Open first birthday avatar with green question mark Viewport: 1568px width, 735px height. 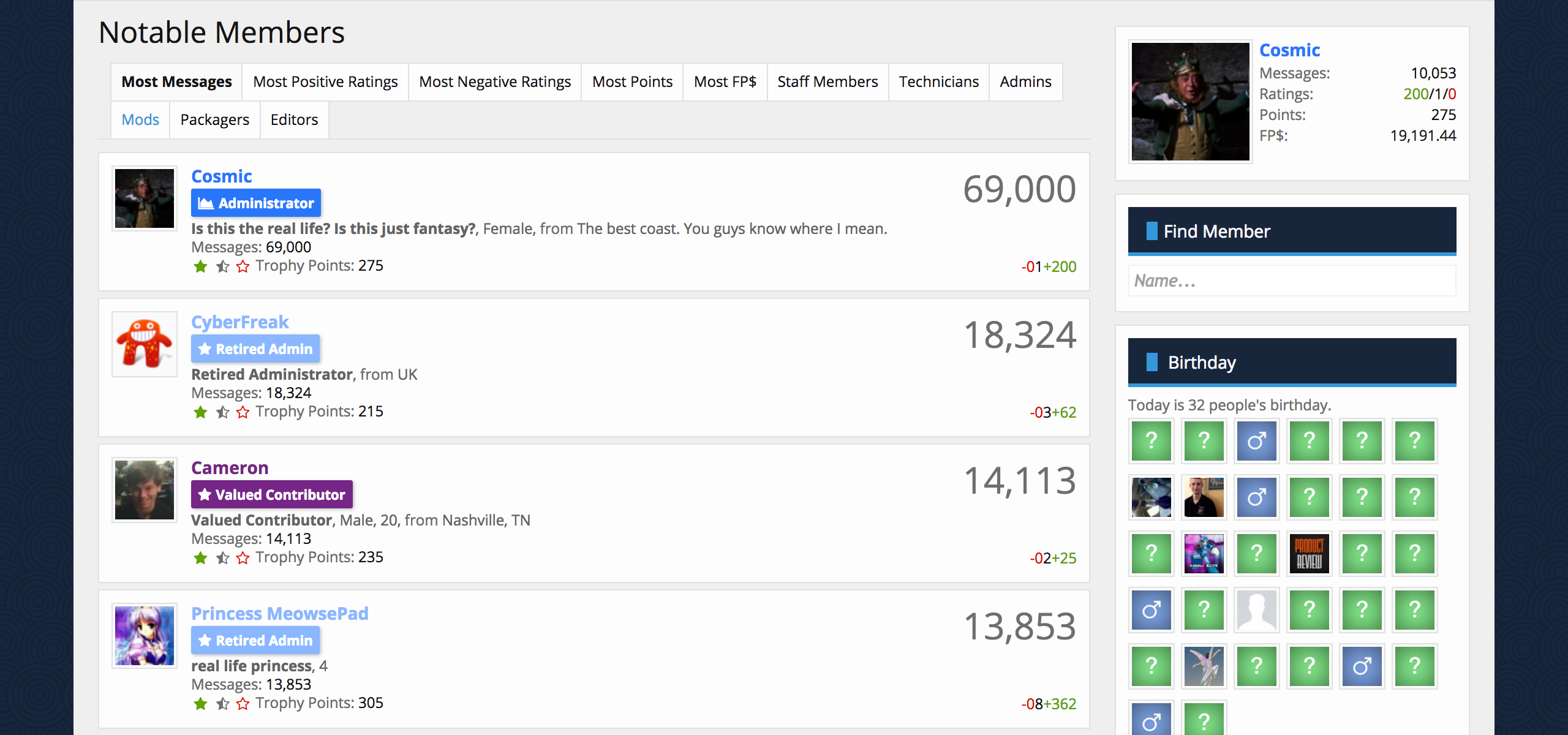(x=1151, y=441)
